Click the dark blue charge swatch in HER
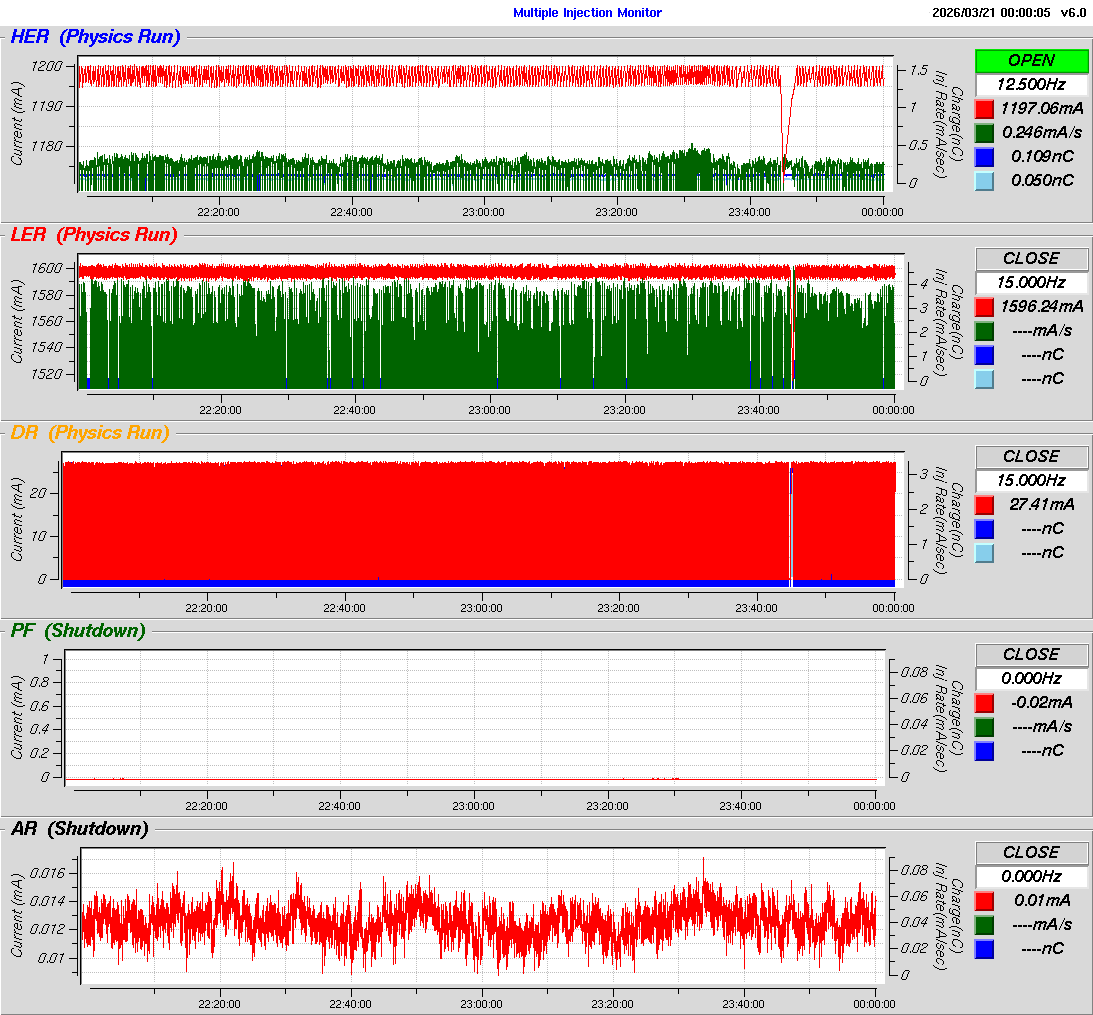1093x1015 pixels. (985, 156)
